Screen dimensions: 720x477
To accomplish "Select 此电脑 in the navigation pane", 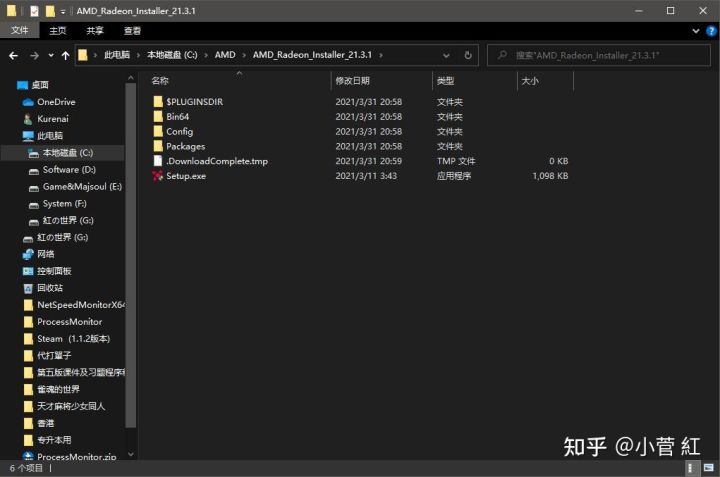I will tap(50, 136).
